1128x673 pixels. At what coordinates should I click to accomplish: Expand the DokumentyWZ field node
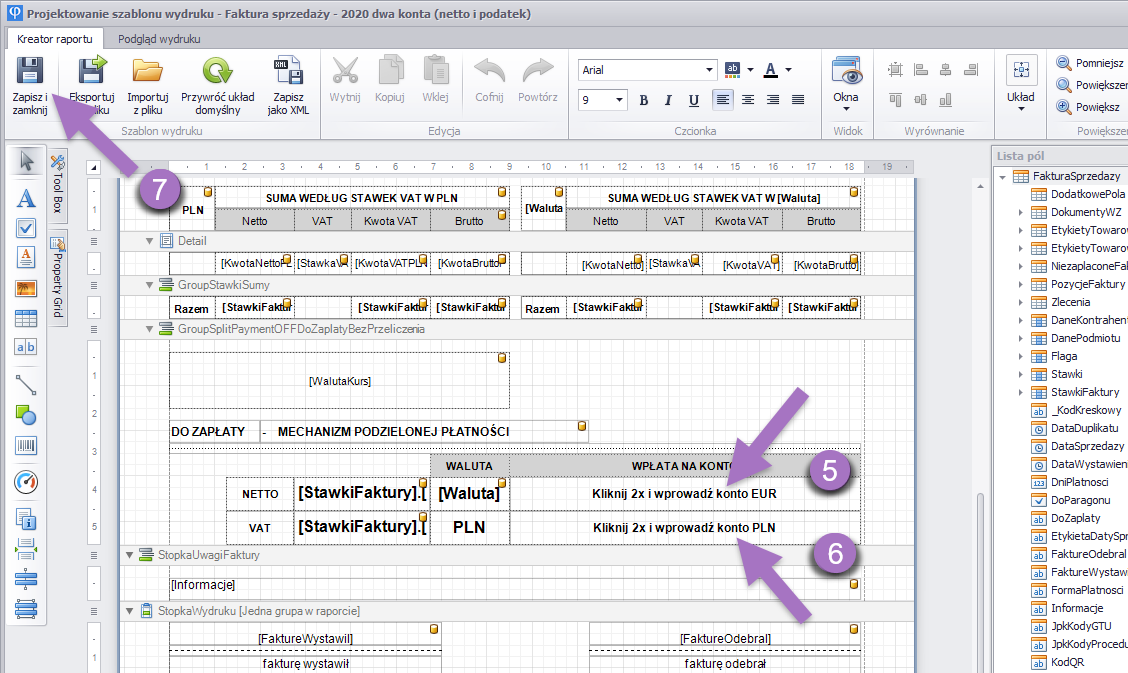click(x=1020, y=212)
